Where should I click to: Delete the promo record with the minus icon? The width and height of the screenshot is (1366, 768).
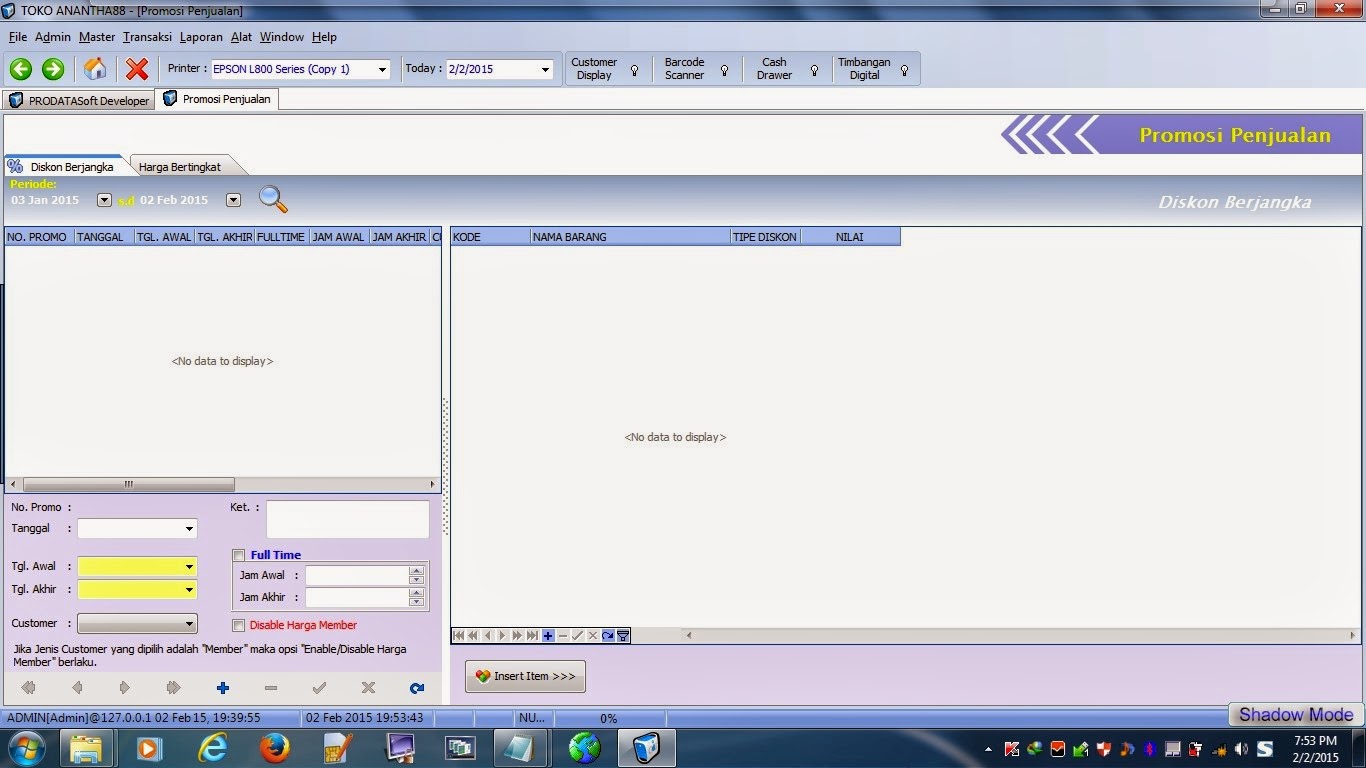(x=270, y=688)
